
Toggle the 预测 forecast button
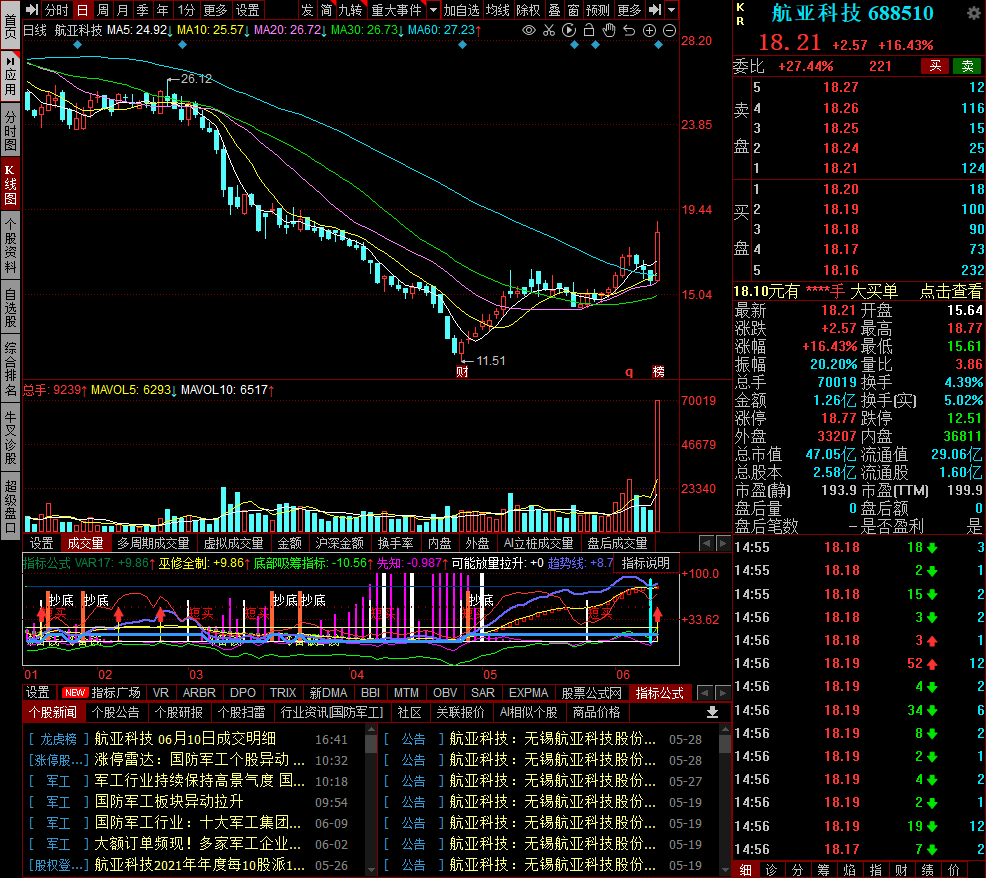click(x=597, y=10)
